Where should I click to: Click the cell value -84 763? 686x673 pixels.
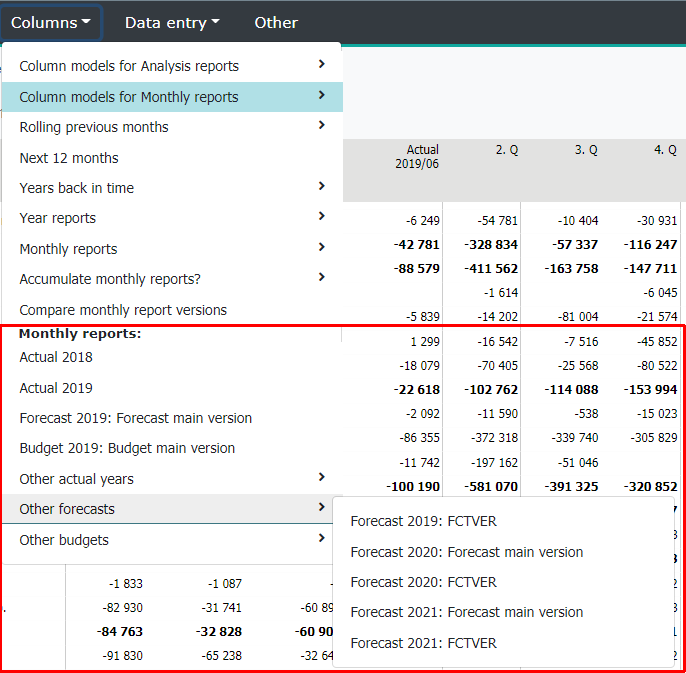119,631
